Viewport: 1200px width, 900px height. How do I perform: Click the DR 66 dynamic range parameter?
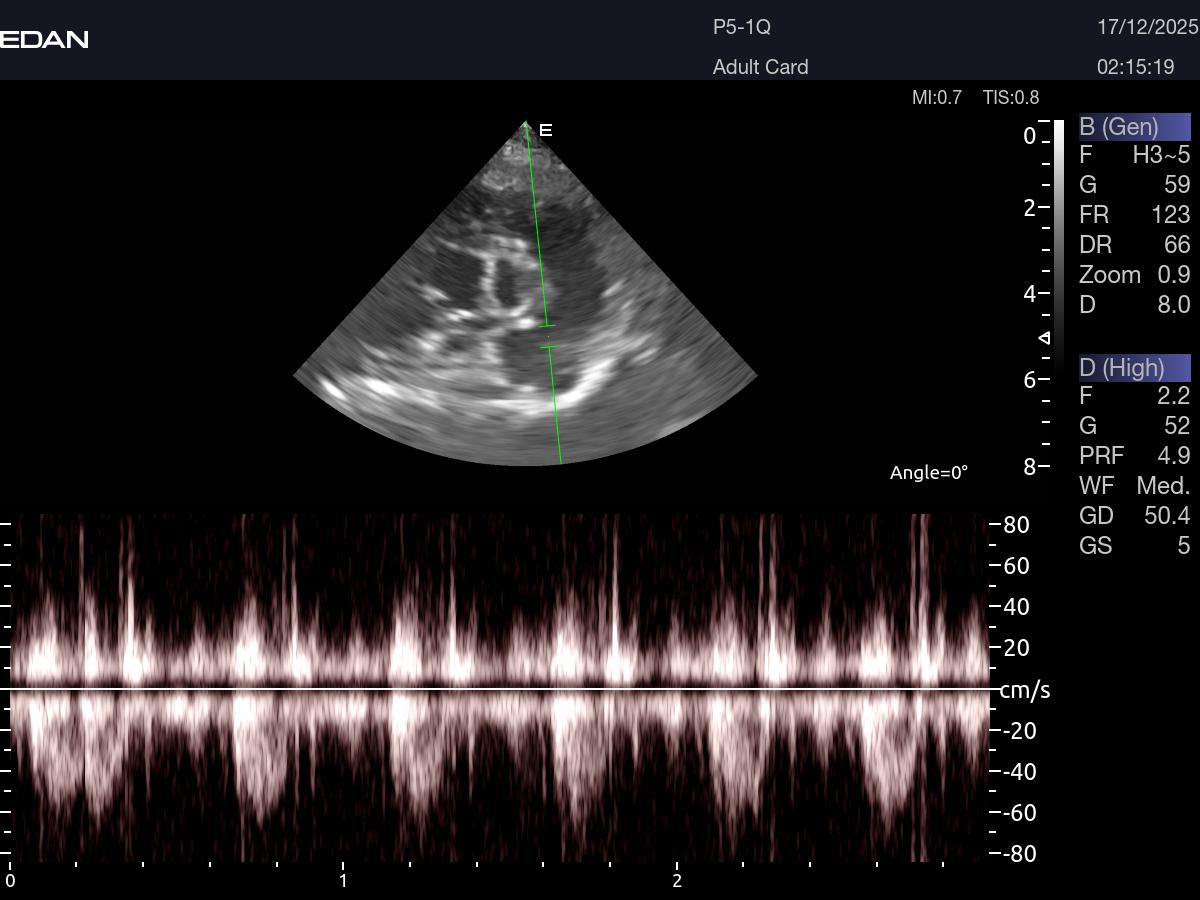tap(1134, 245)
